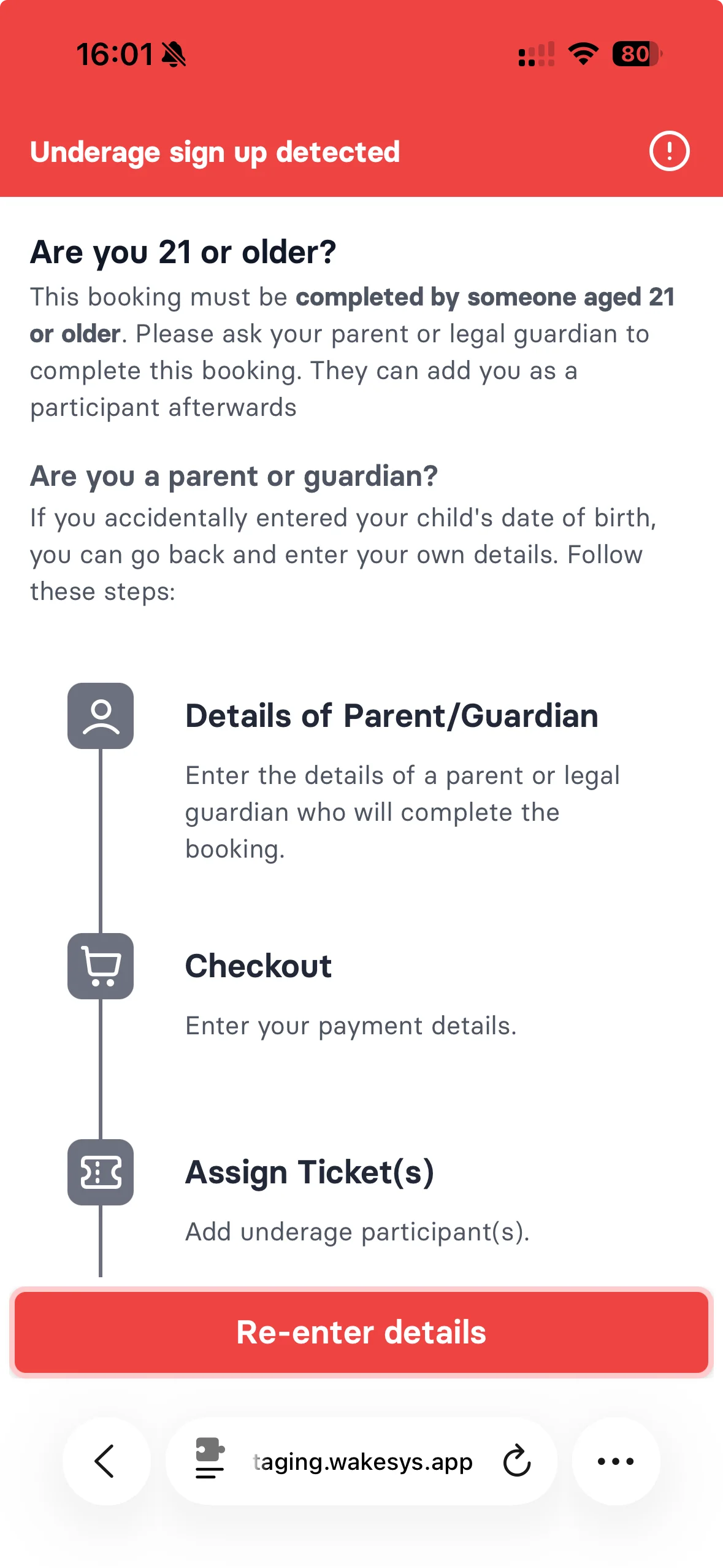Open the browser ellipsis menu
This screenshot has height=1568, width=723.
click(616, 1461)
